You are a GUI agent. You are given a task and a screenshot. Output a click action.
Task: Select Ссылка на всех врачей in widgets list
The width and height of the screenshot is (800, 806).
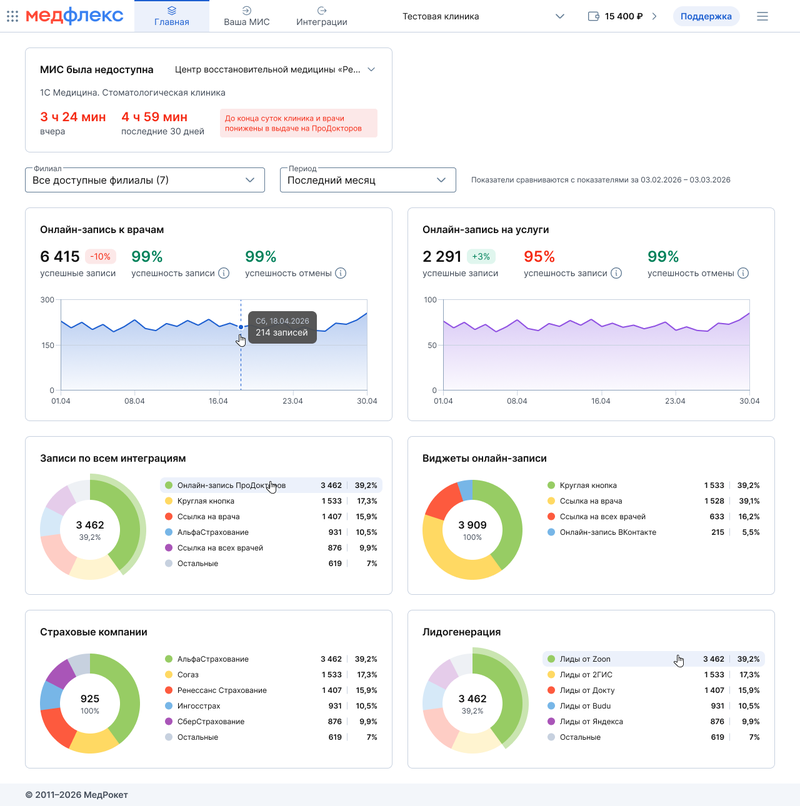(x=654, y=517)
